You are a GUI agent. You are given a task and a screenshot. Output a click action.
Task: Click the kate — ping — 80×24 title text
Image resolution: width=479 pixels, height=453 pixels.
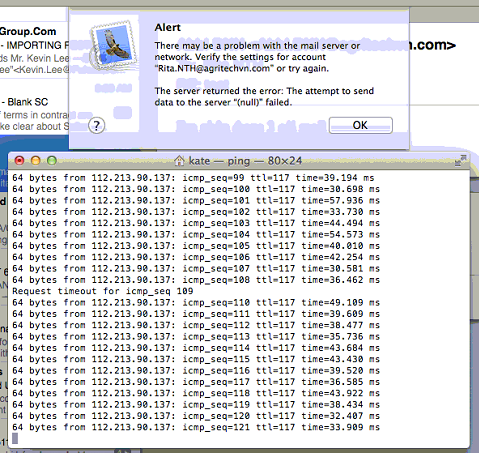[x=245, y=161]
